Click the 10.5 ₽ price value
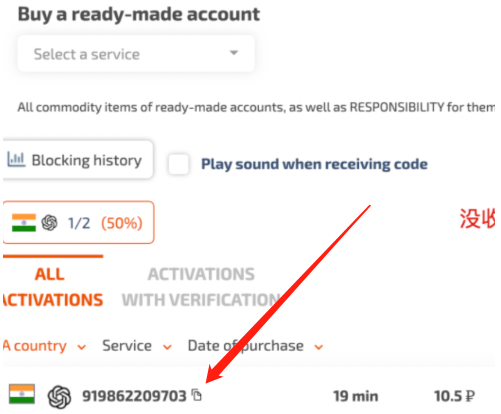The width and height of the screenshot is (501, 414). [454, 396]
